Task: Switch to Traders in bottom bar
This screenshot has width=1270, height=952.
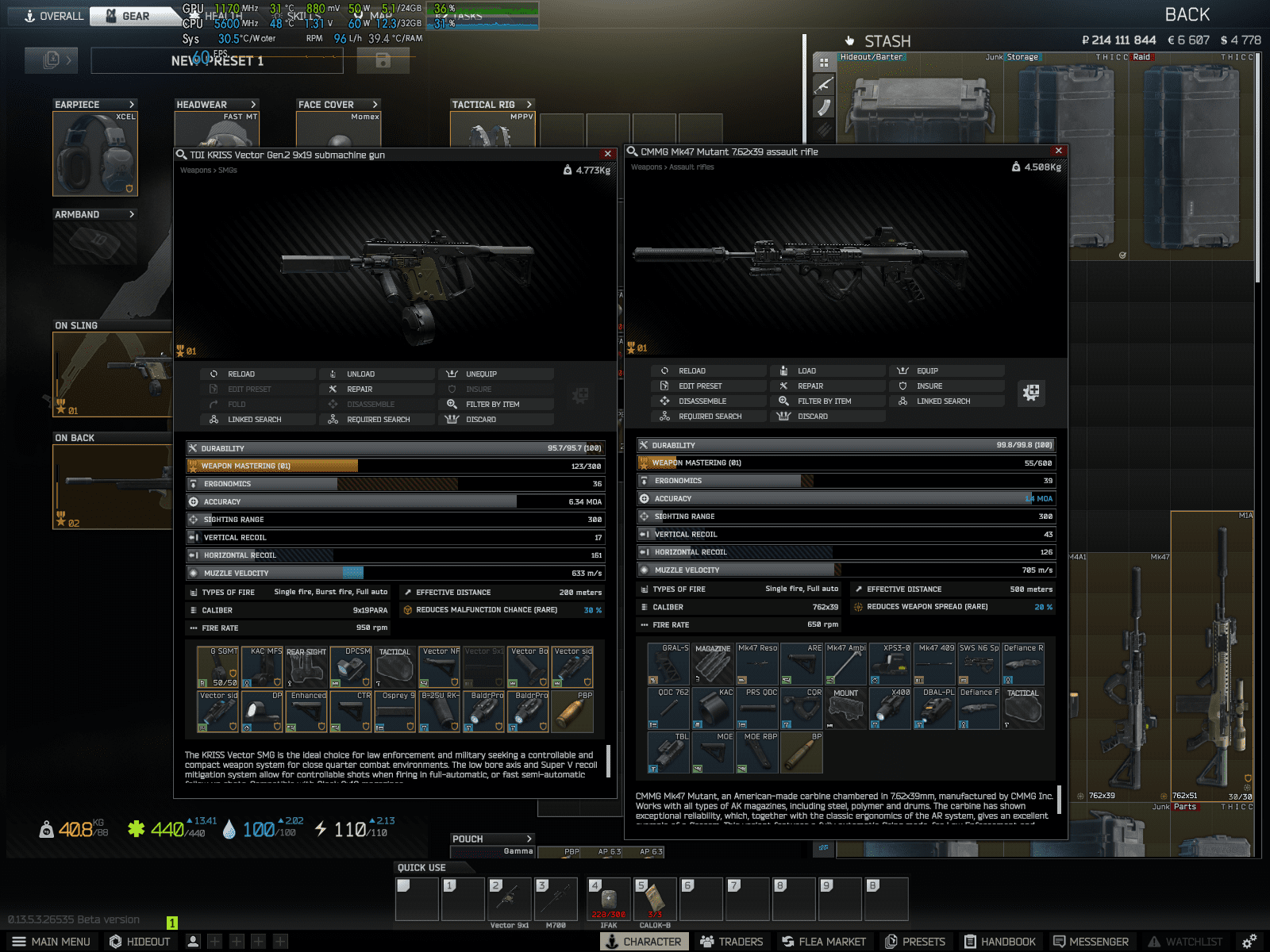Action: click(x=731, y=941)
